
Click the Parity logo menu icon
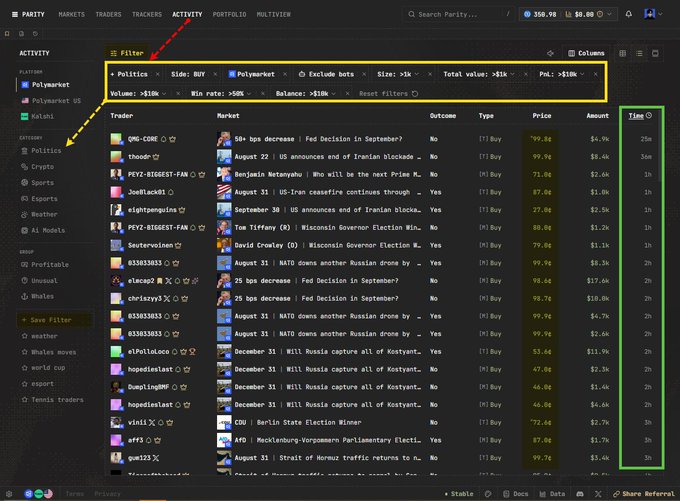coord(15,14)
